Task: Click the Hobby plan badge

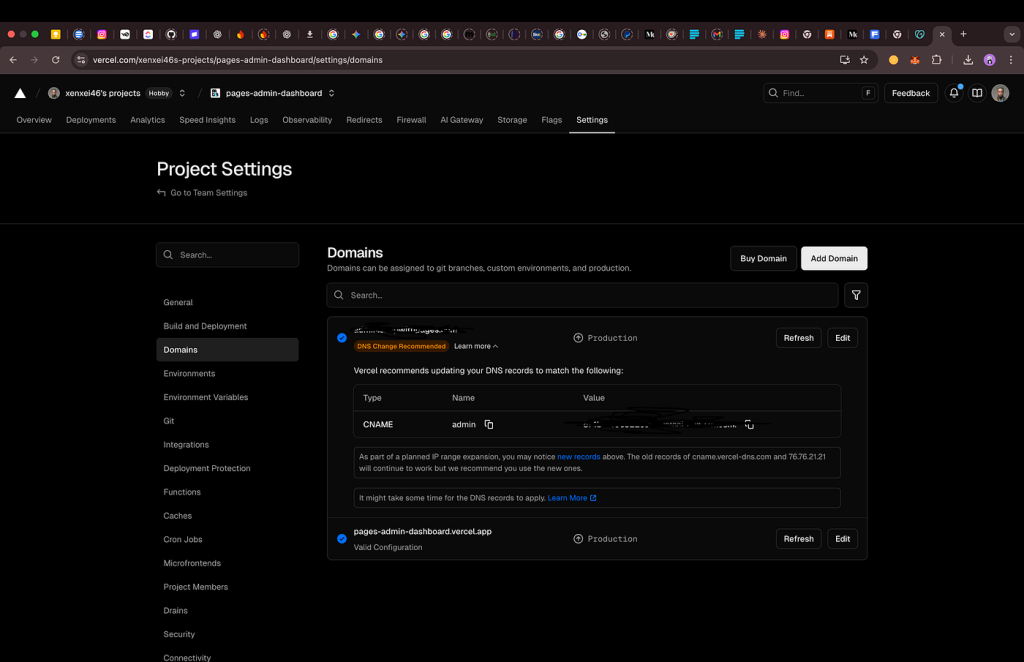Action: (159, 93)
